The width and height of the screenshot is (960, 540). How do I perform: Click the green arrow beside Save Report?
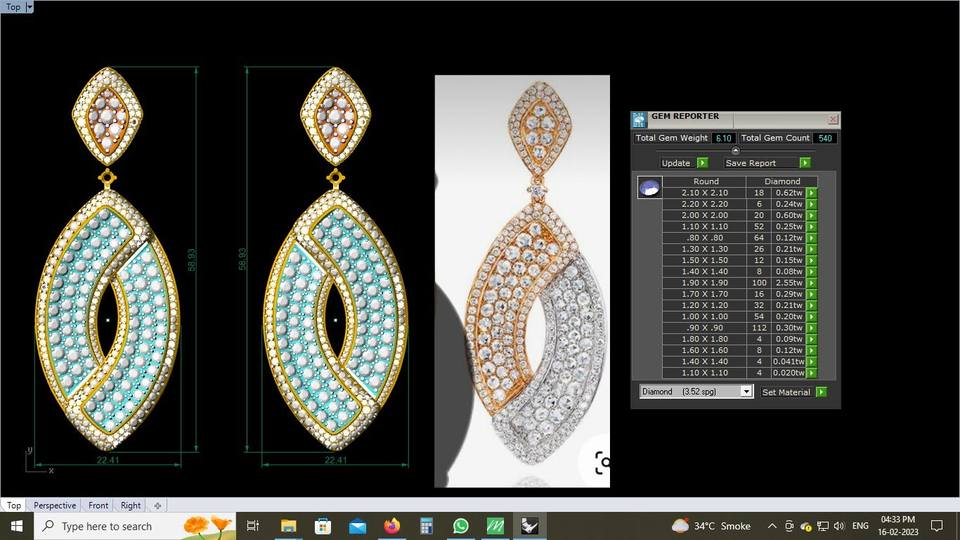[x=805, y=162]
